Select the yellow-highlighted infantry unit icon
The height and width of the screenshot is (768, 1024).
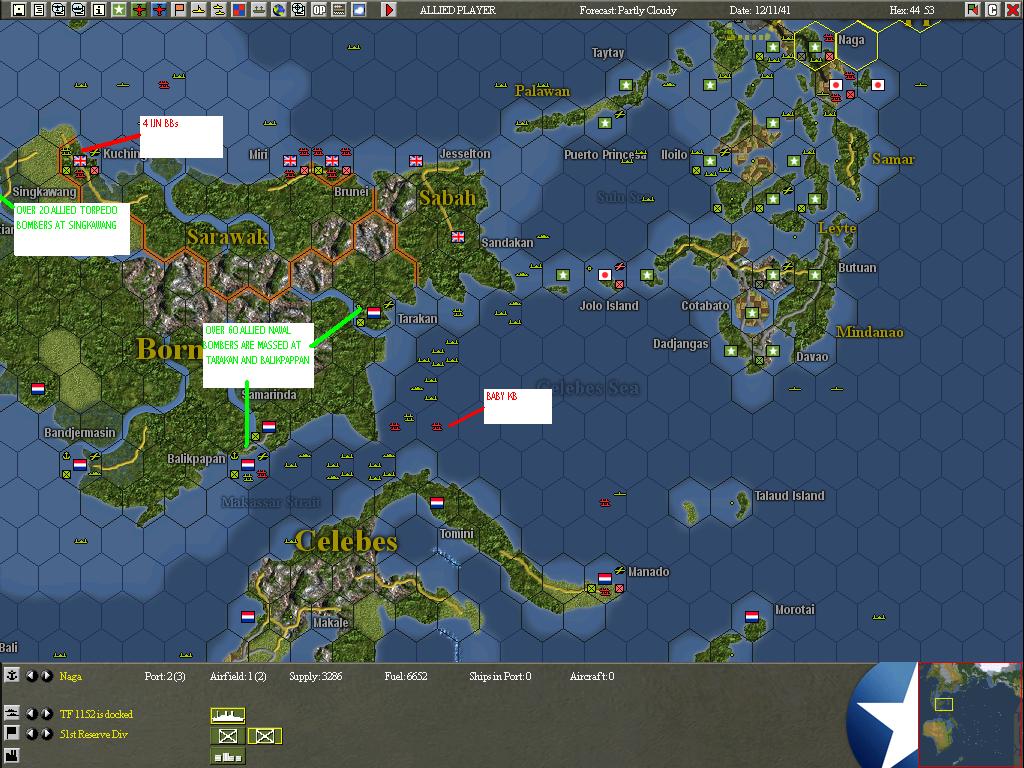tap(264, 736)
